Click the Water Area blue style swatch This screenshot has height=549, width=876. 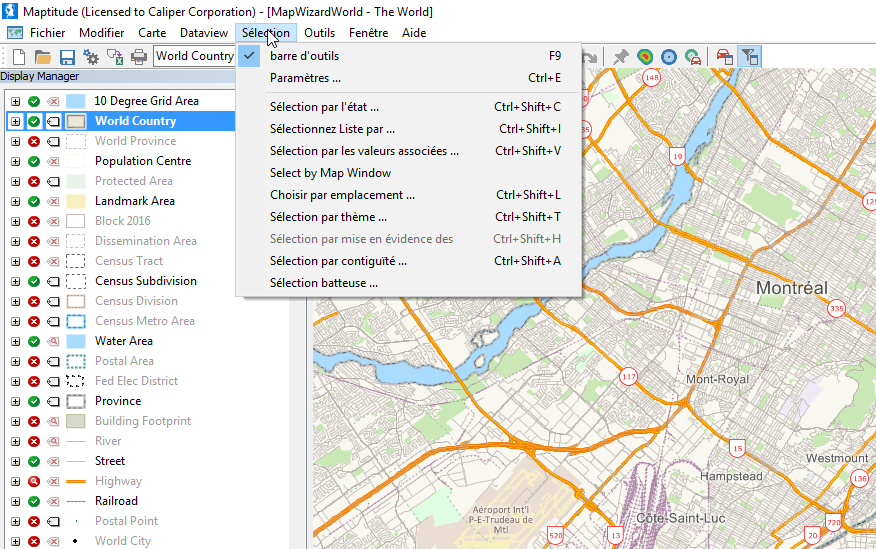[x=76, y=341]
